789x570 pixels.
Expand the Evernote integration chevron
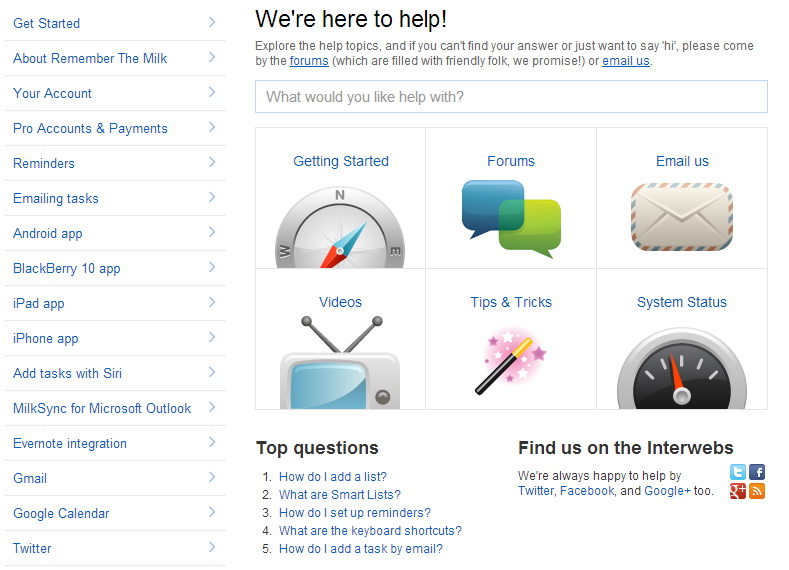pos(212,442)
